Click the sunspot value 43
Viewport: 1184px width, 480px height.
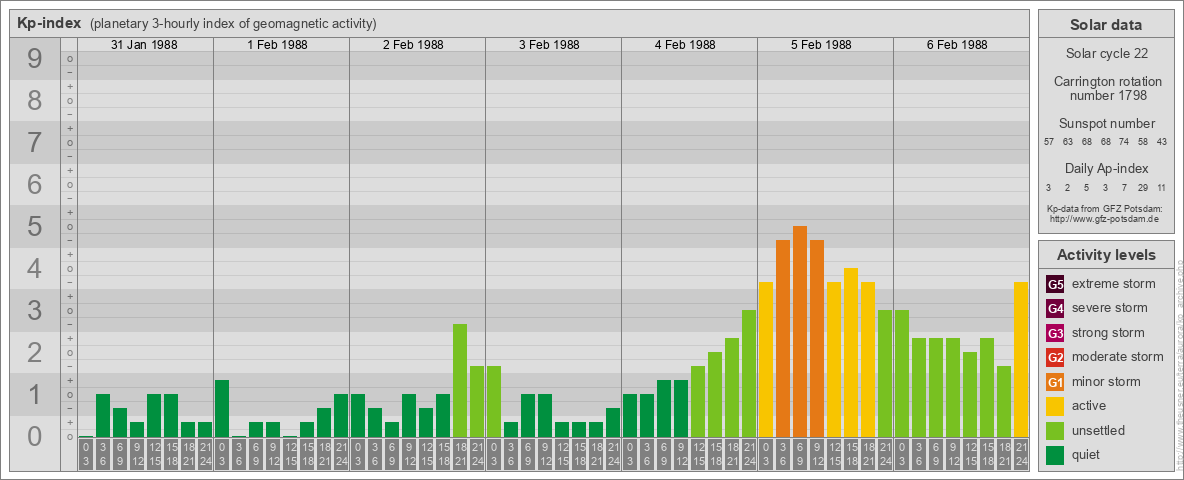coord(1162,142)
